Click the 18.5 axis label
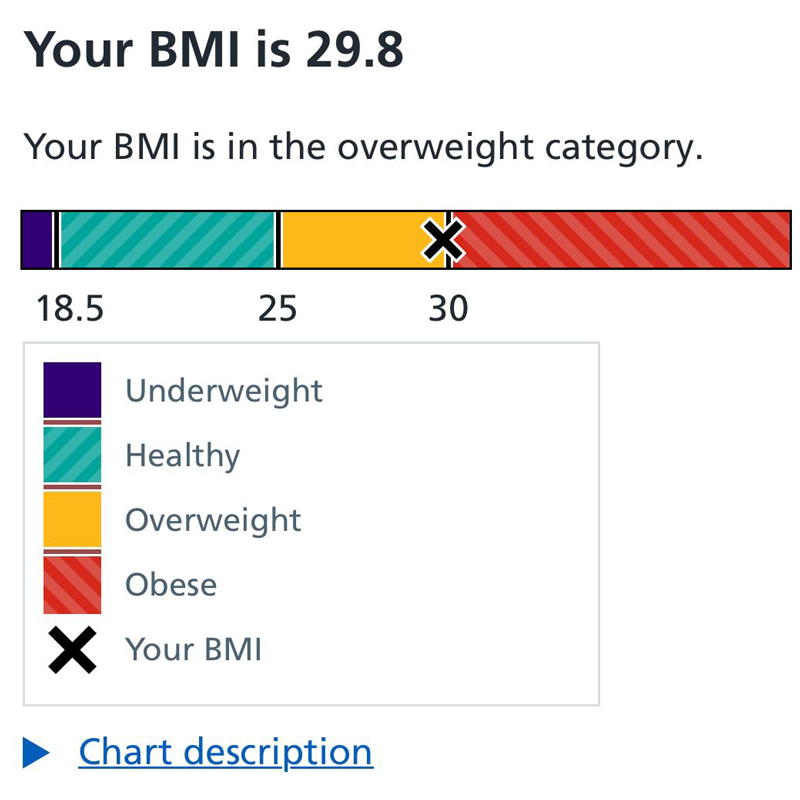 tap(70, 308)
